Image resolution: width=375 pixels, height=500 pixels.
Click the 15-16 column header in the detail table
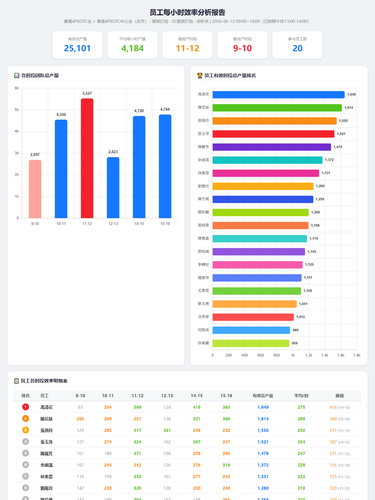pos(226,396)
